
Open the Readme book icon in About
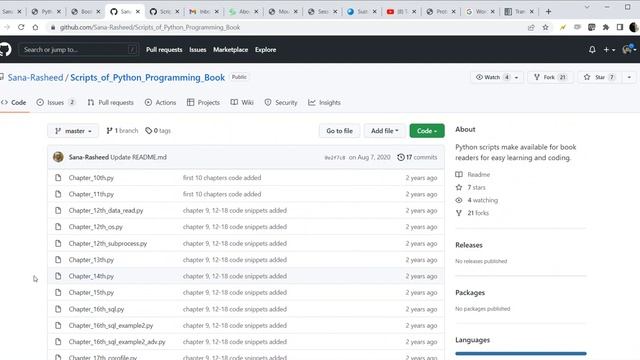[459, 174]
